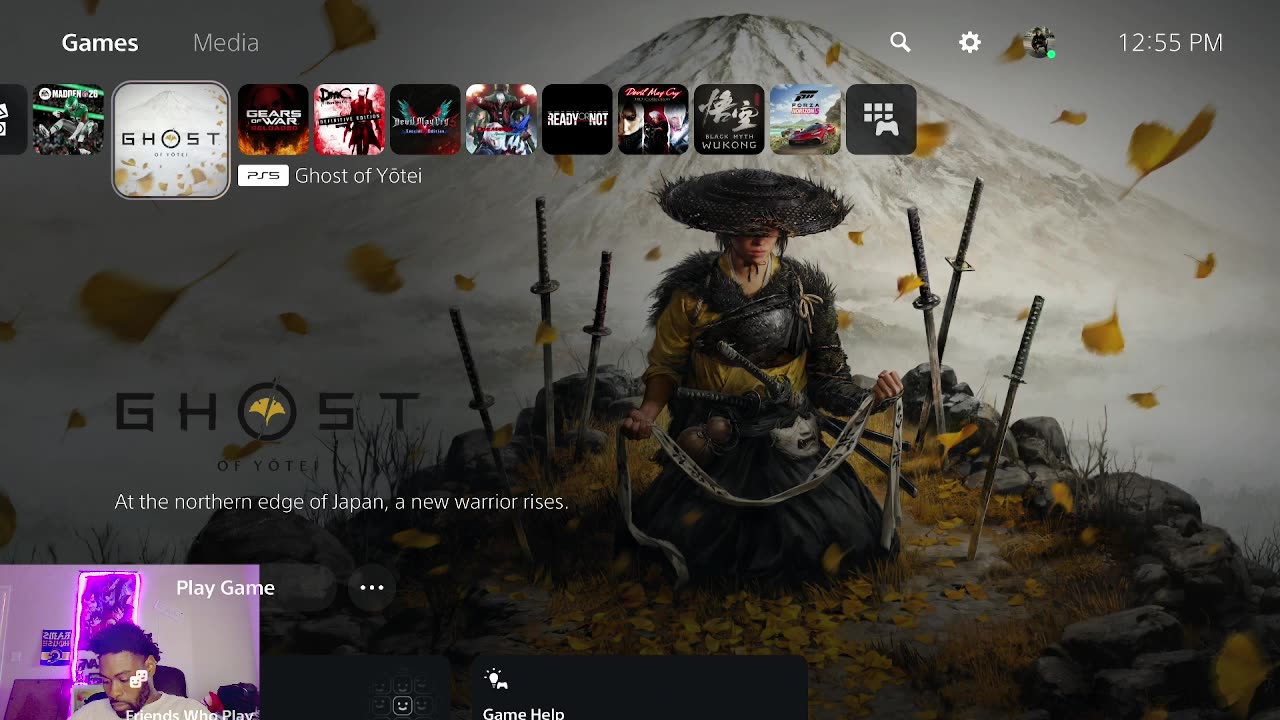
Task: Open the three-dot options button
Action: click(372, 588)
